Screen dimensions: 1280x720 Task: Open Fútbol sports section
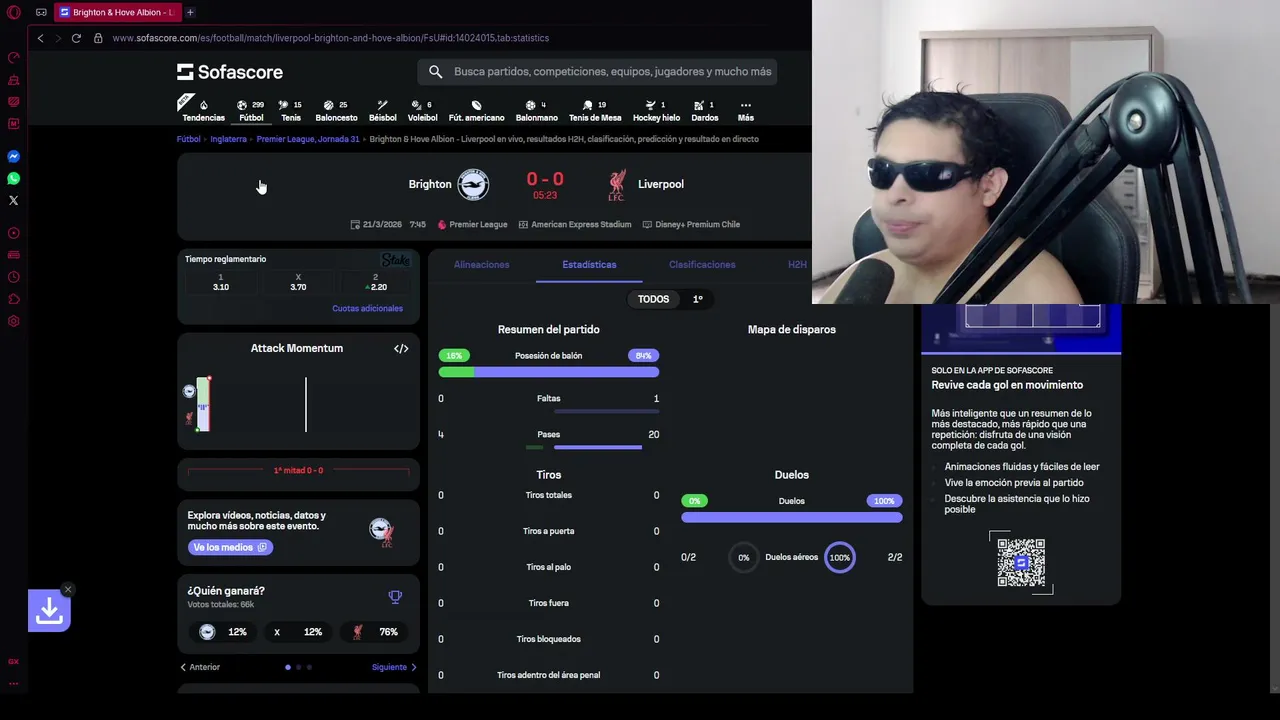point(251,110)
